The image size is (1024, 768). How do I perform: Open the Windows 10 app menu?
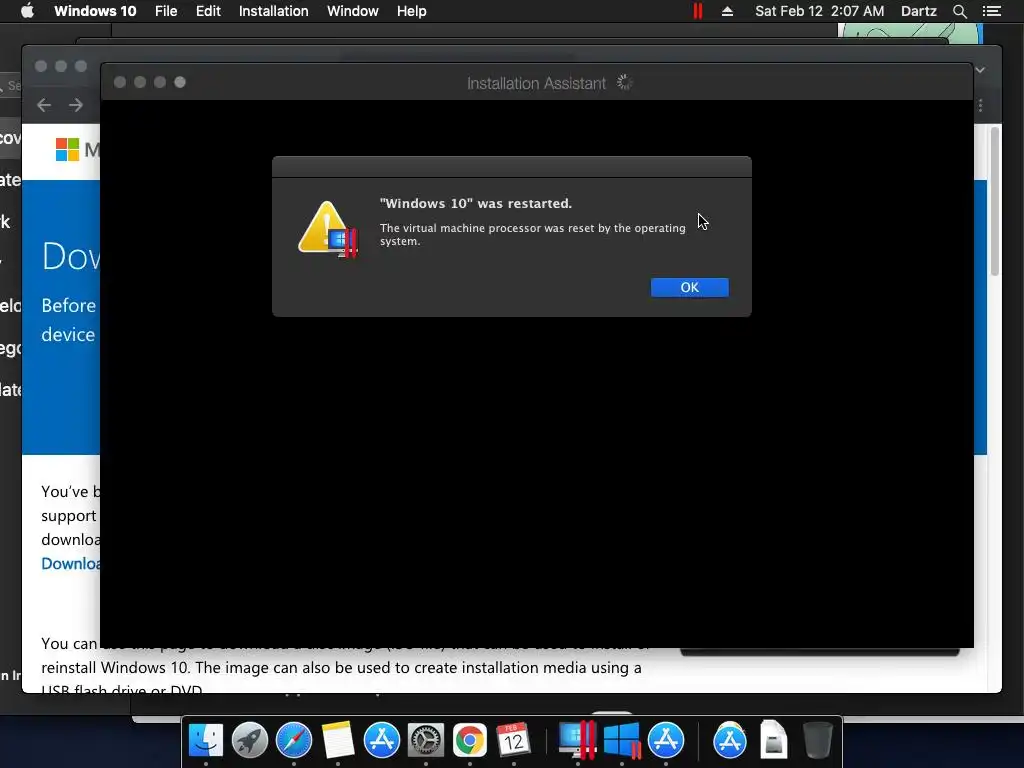pyautogui.click(x=95, y=11)
